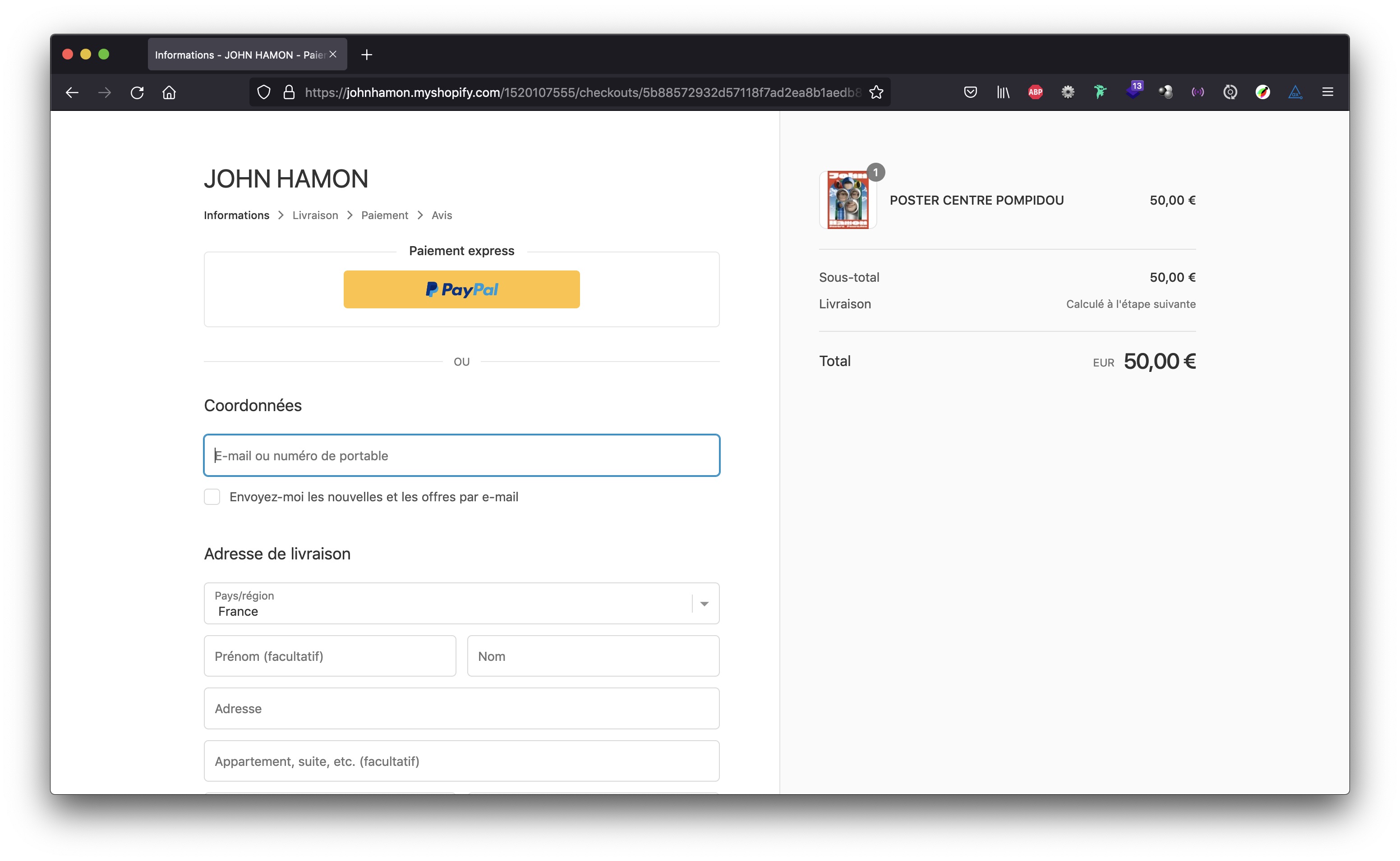Check the newsletter offers par e-mail box
1400x861 pixels.
212,497
